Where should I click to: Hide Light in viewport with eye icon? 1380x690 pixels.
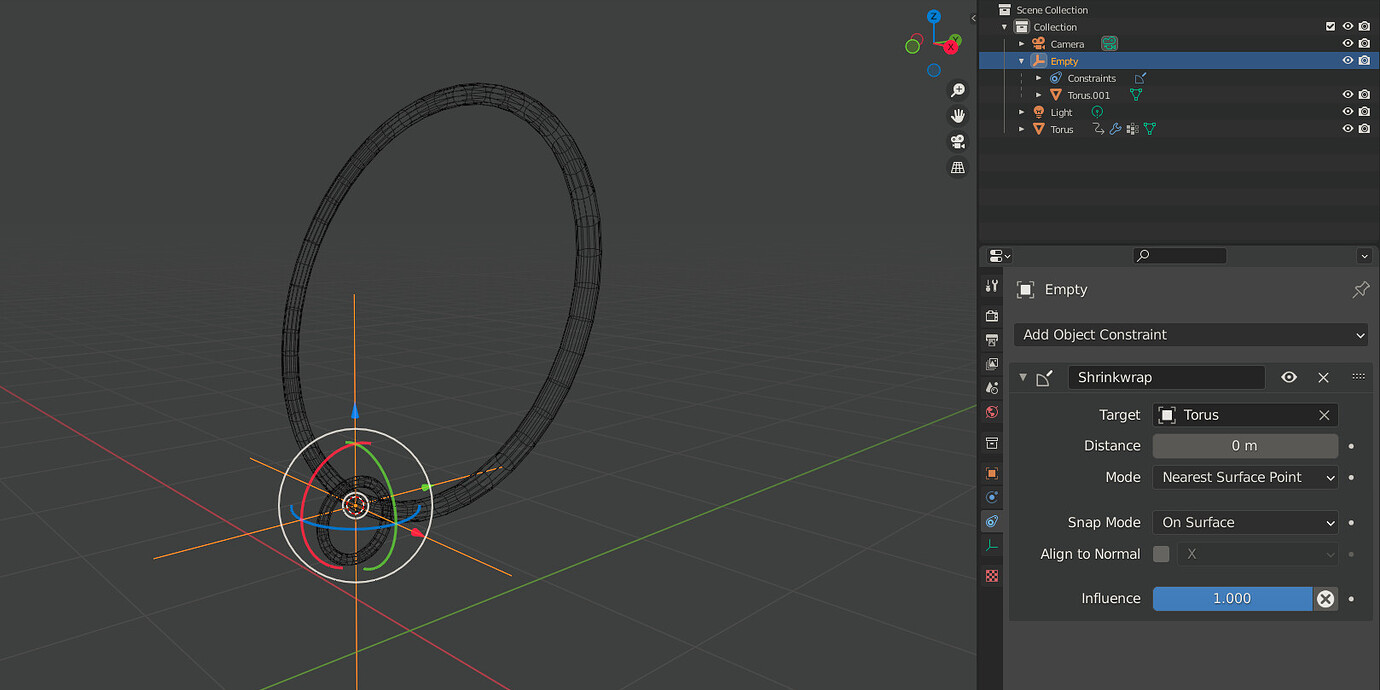point(1347,112)
